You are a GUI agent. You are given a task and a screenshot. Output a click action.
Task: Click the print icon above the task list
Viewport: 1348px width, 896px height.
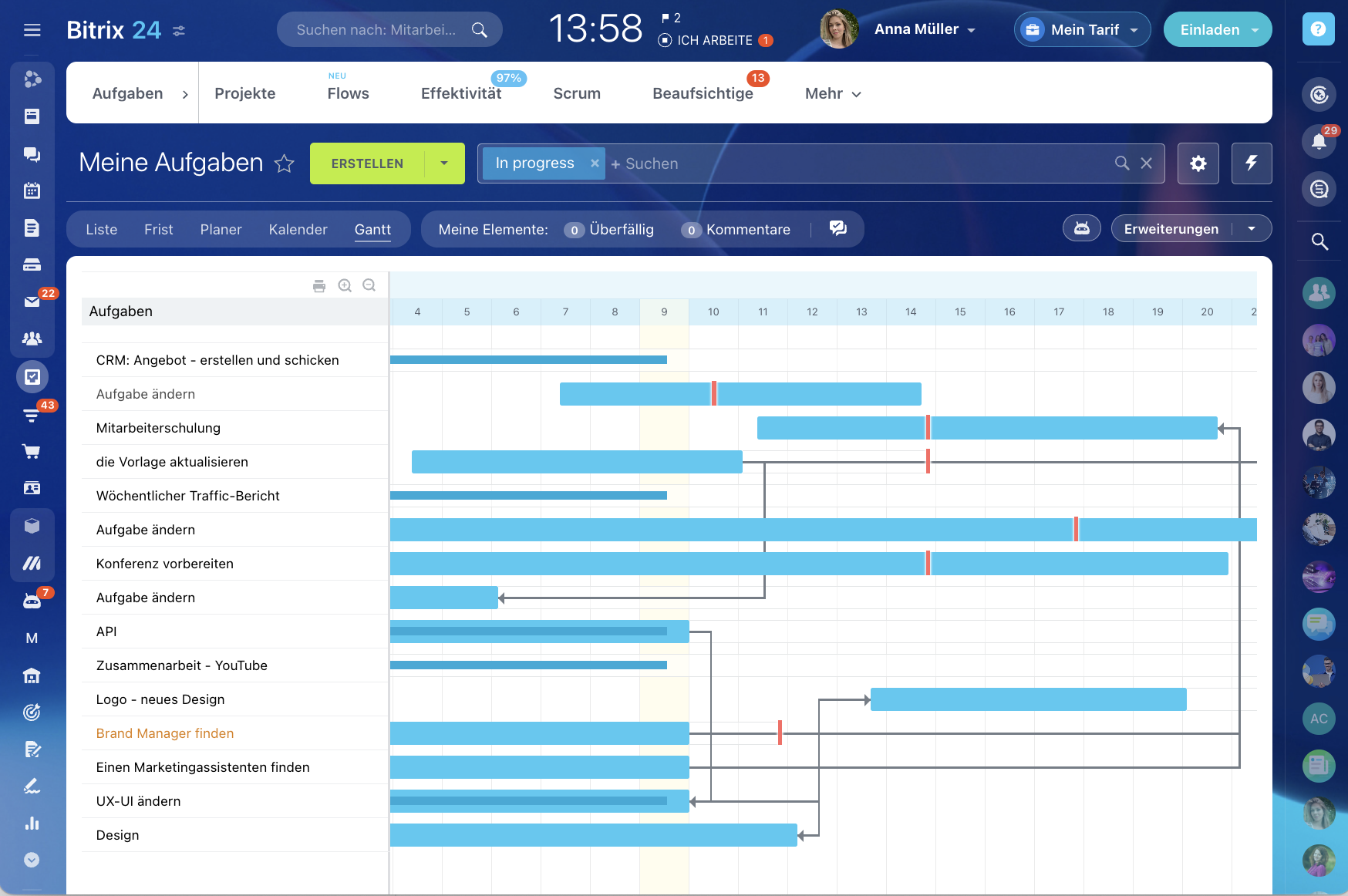coord(319,286)
